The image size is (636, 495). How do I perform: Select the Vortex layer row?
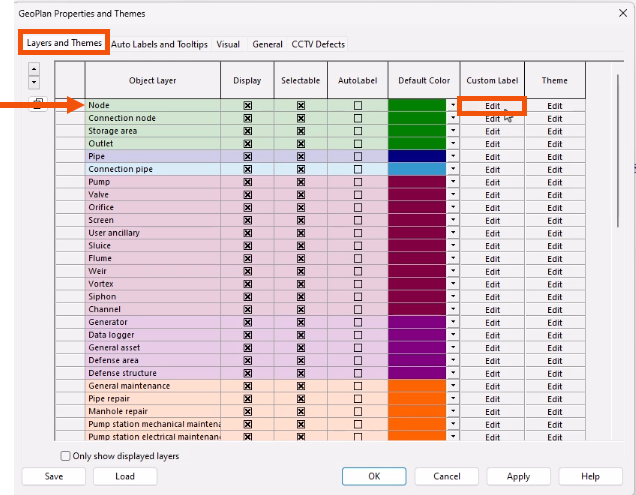click(x=153, y=284)
